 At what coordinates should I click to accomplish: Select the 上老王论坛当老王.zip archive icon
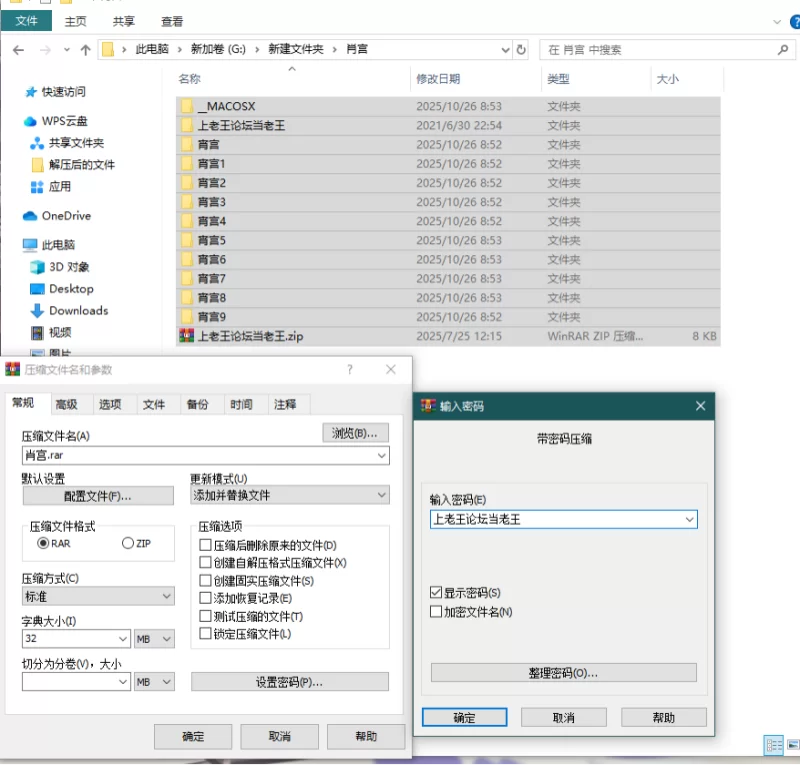pos(186,335)
